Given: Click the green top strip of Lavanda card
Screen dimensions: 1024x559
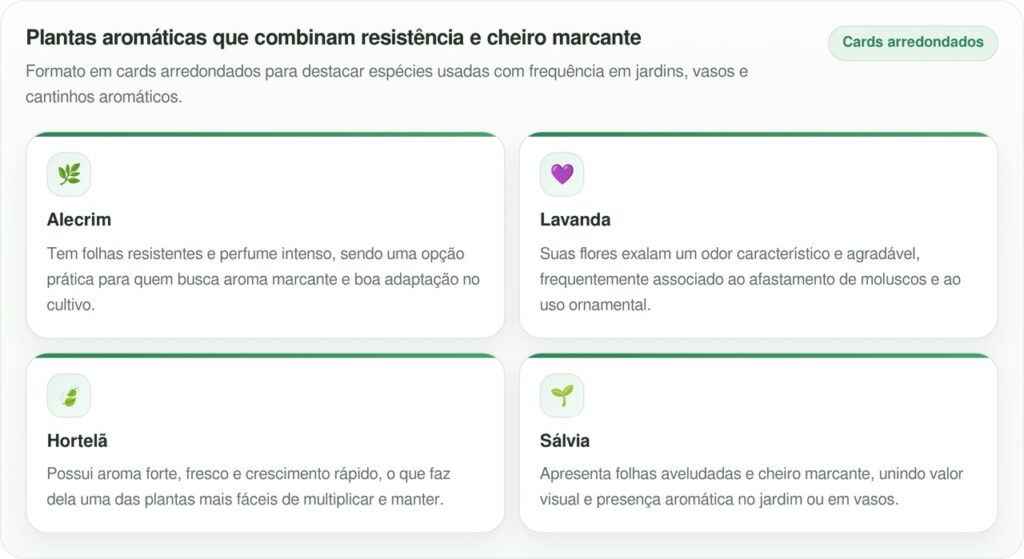Looking at the screenshot, I should [x=758, y=134].
